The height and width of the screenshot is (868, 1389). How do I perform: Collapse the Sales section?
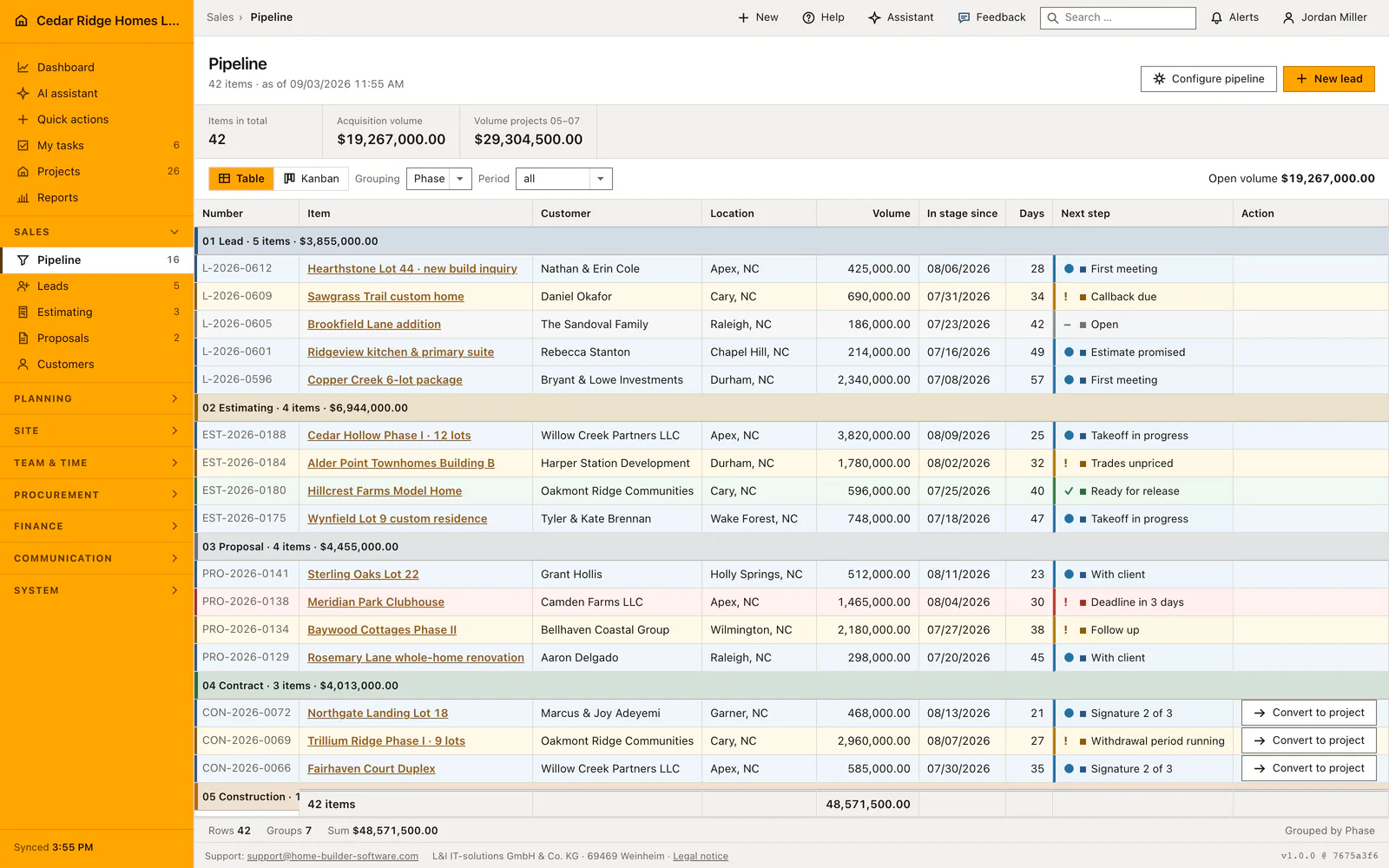coord(96,233)
